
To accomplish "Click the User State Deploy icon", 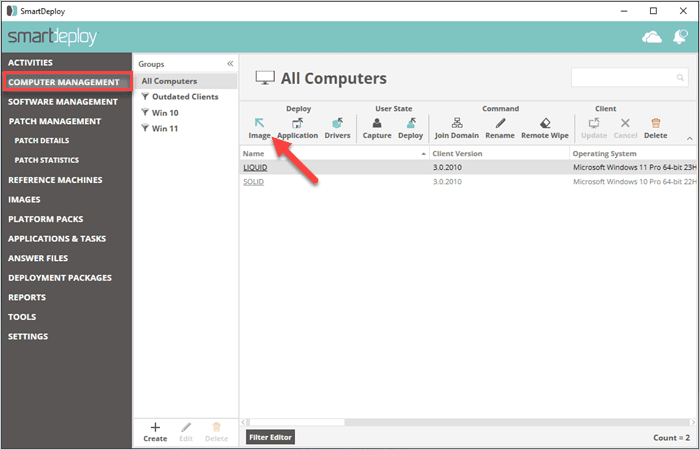I will click(x=411, y=123).
